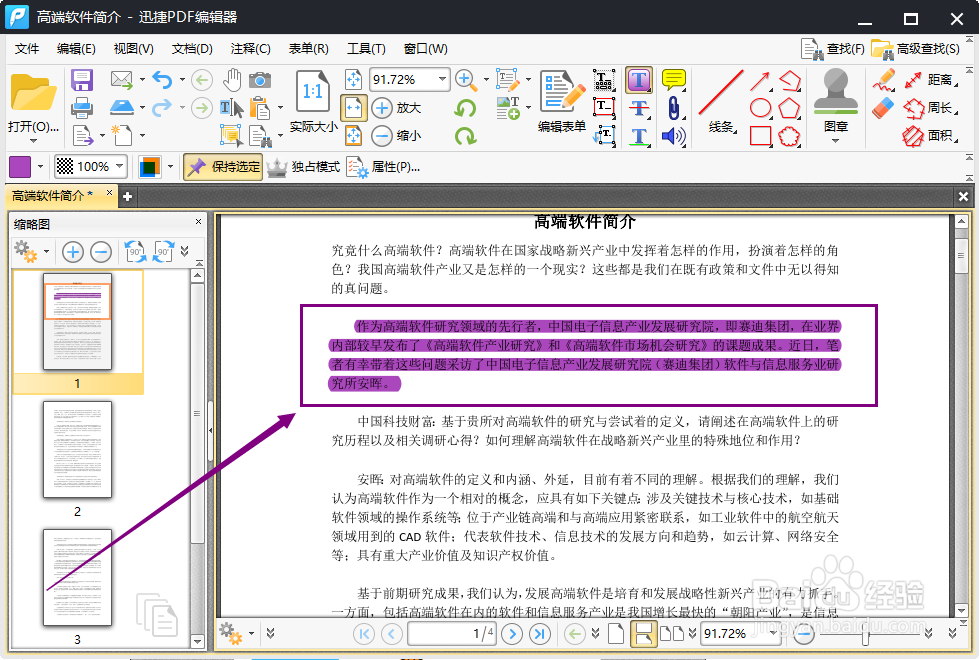Switch to fit-width page view

click(351, 107)
